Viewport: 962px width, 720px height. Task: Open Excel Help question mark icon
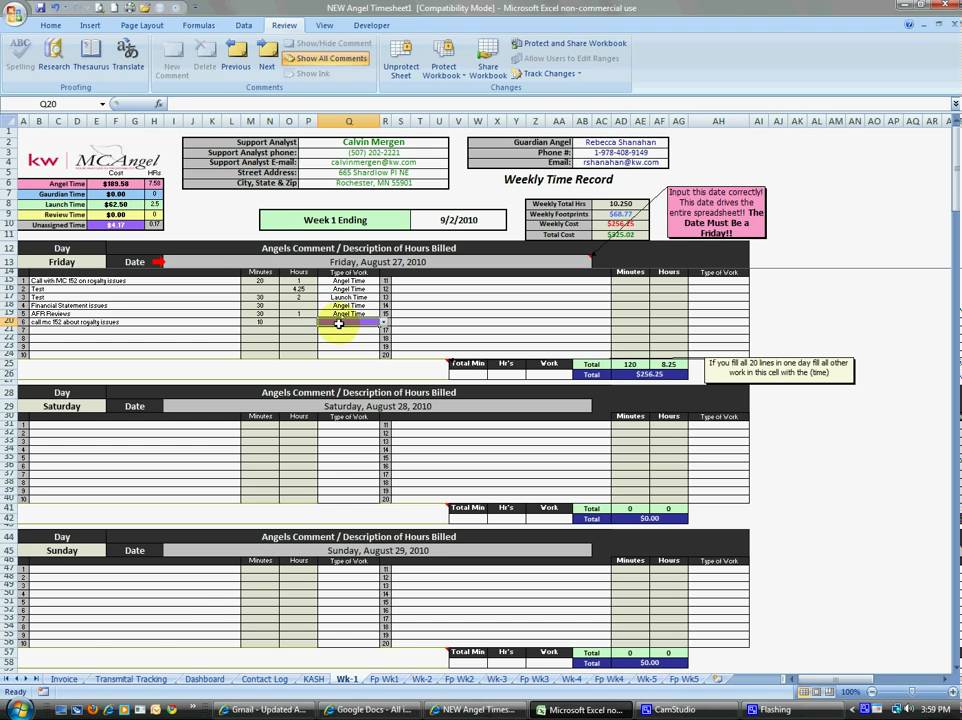[909, 25]
